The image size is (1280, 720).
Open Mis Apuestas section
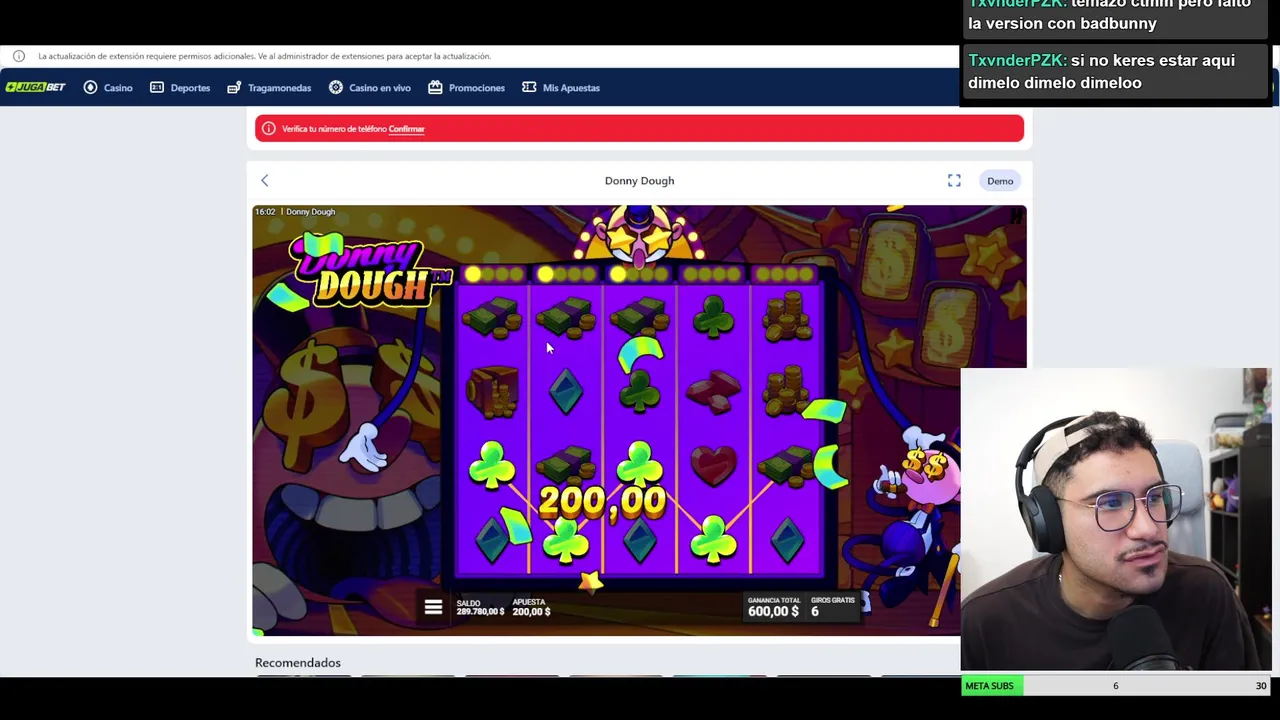(x=561, y=88)
